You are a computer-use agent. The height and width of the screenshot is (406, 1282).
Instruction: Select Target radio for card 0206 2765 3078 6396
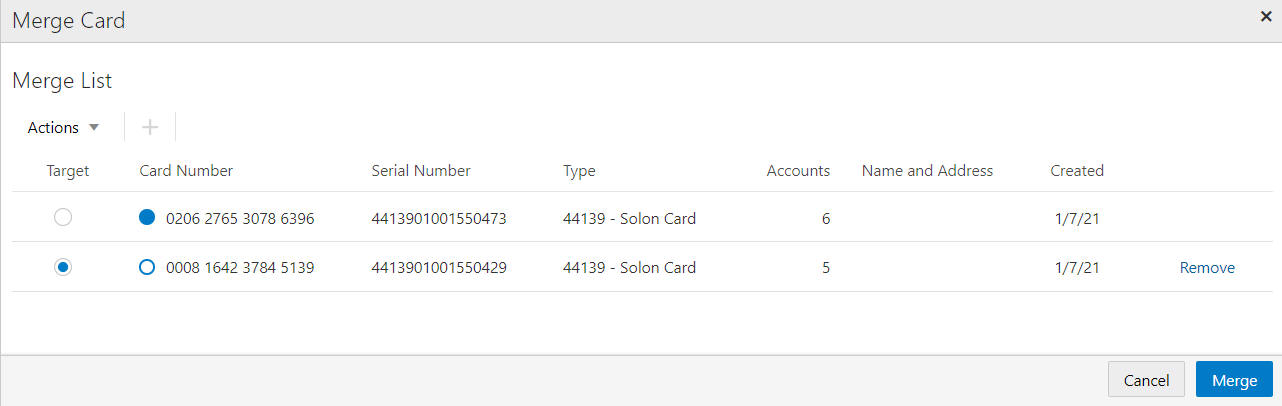click(63, 217)
